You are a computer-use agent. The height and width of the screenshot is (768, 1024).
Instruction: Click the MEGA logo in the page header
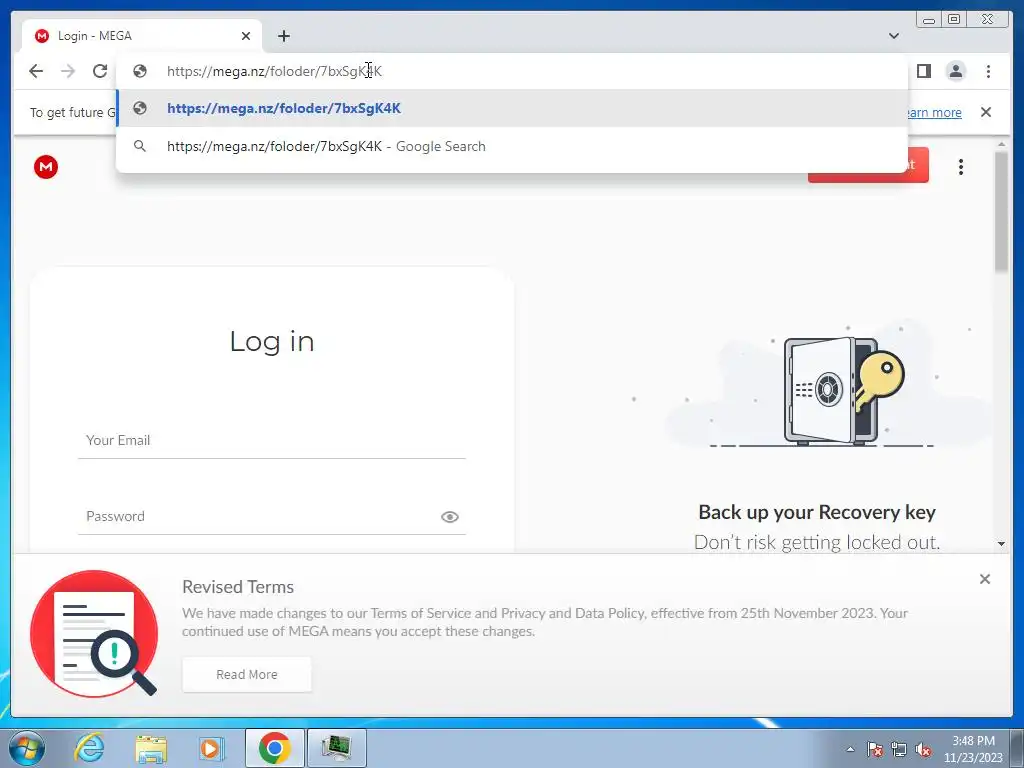pos(46,167)
